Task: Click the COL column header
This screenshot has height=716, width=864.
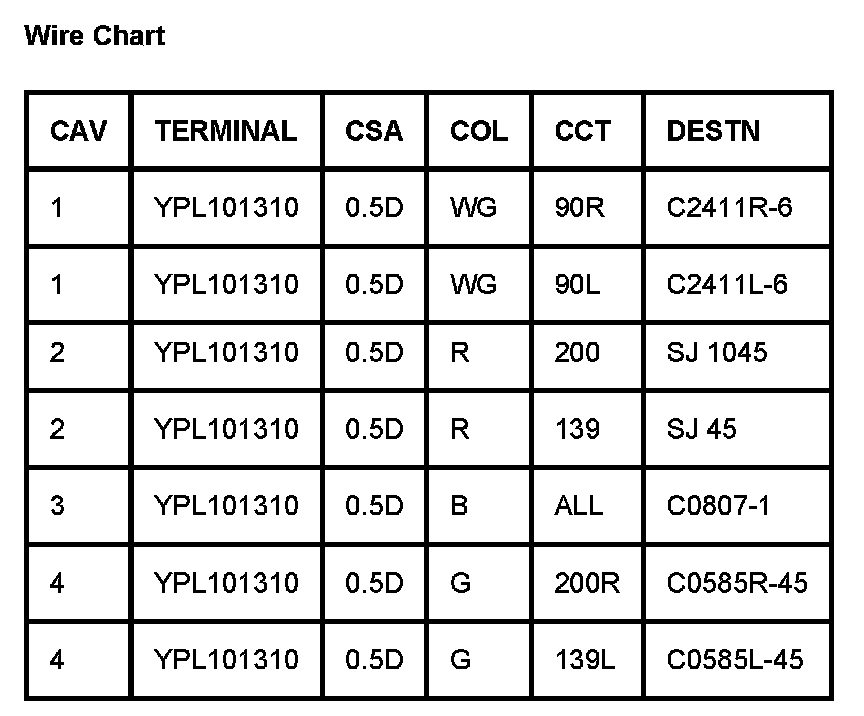Action: [x=479, y=131]
